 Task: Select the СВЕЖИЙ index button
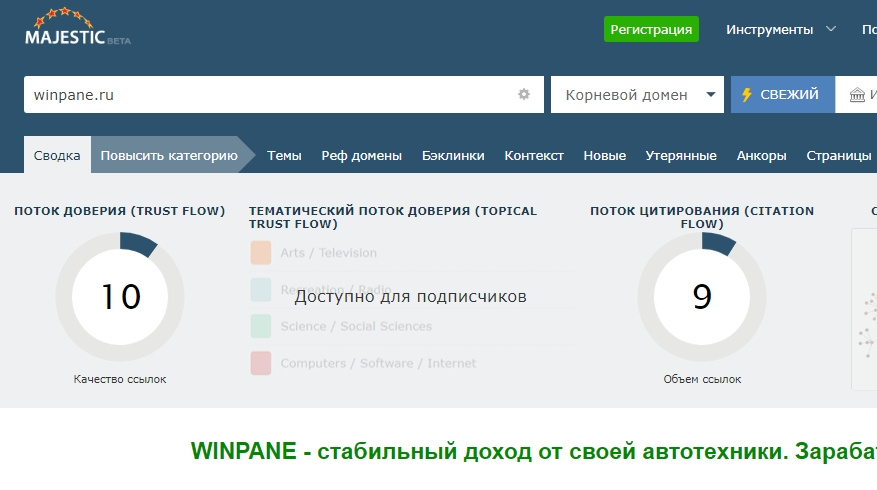click(782, 95)
